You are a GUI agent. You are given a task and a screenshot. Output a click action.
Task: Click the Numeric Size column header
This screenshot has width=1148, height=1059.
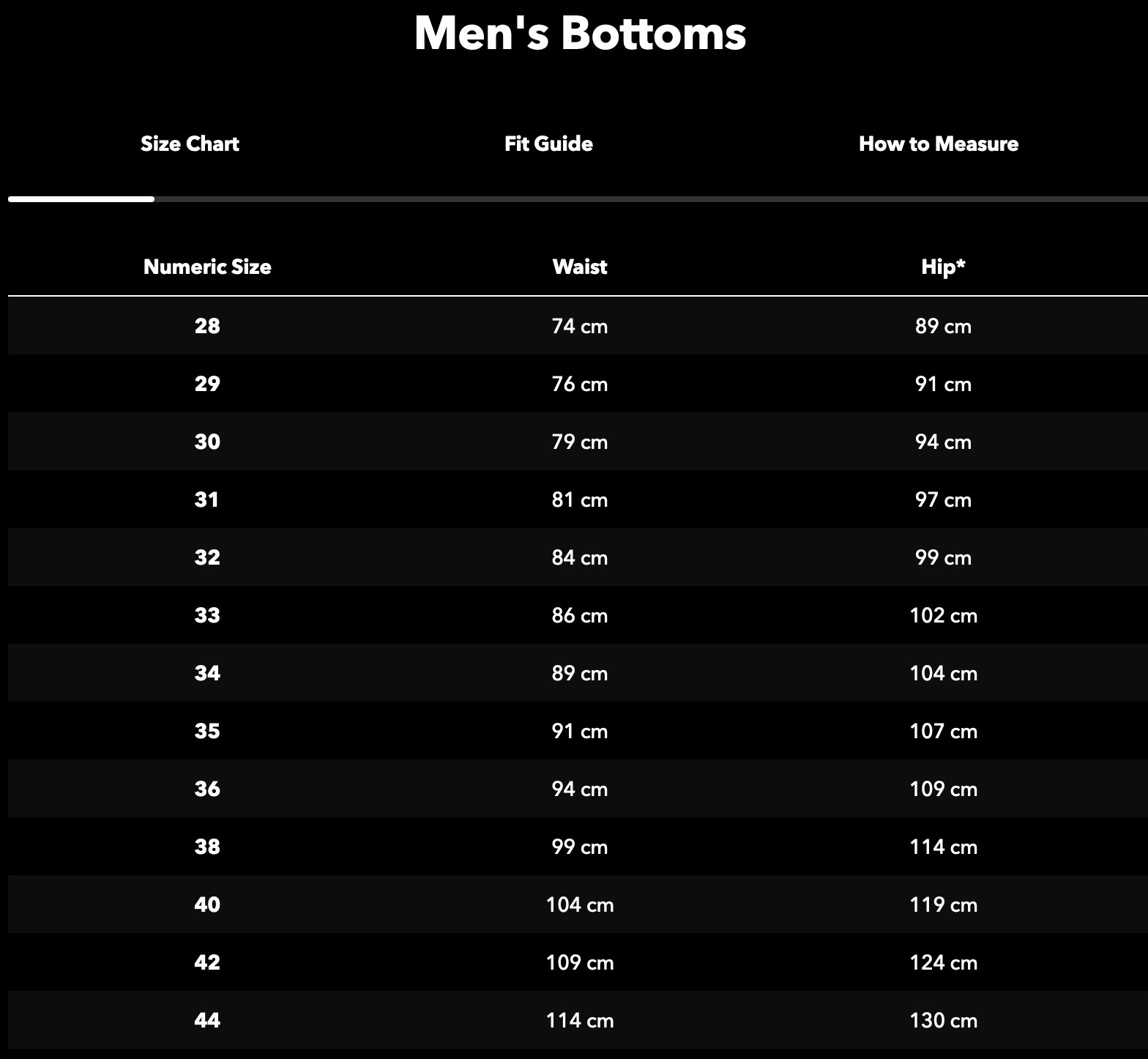tap(207, 267)
